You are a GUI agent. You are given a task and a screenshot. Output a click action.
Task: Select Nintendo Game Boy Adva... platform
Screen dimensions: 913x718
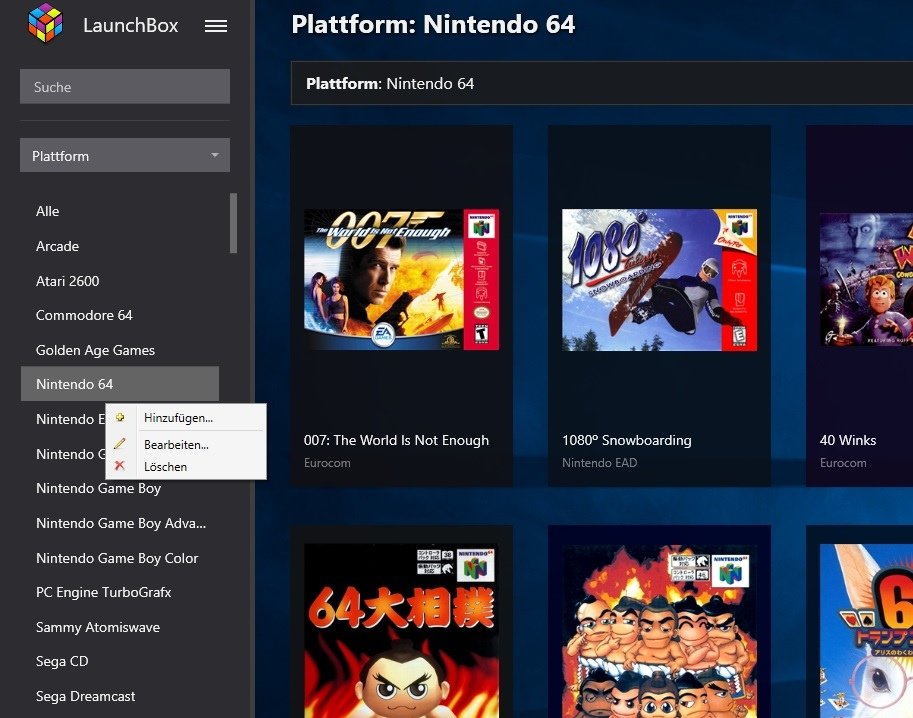[x=121, y=523]
